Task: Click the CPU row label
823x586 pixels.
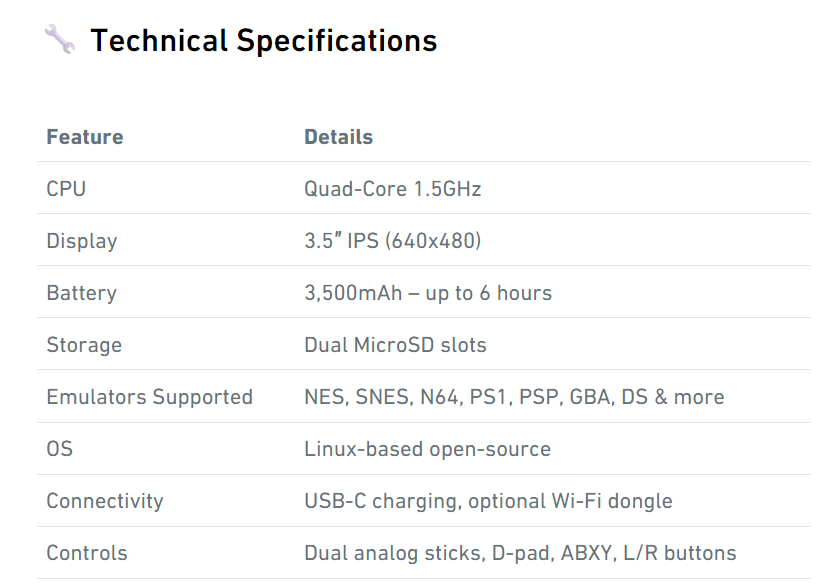Action: pyautogui.click(x=66, y=189)
